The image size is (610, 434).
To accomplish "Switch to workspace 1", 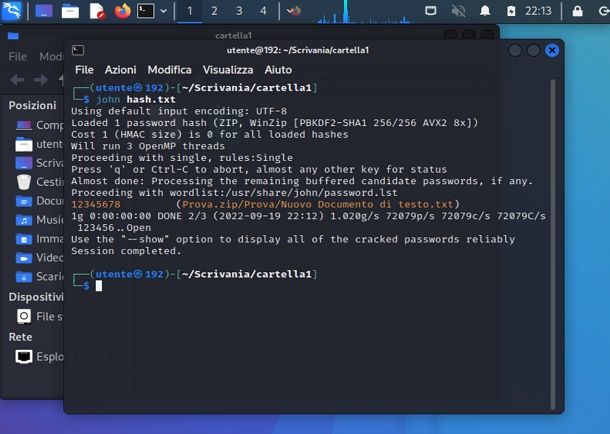I will (189, 11).
